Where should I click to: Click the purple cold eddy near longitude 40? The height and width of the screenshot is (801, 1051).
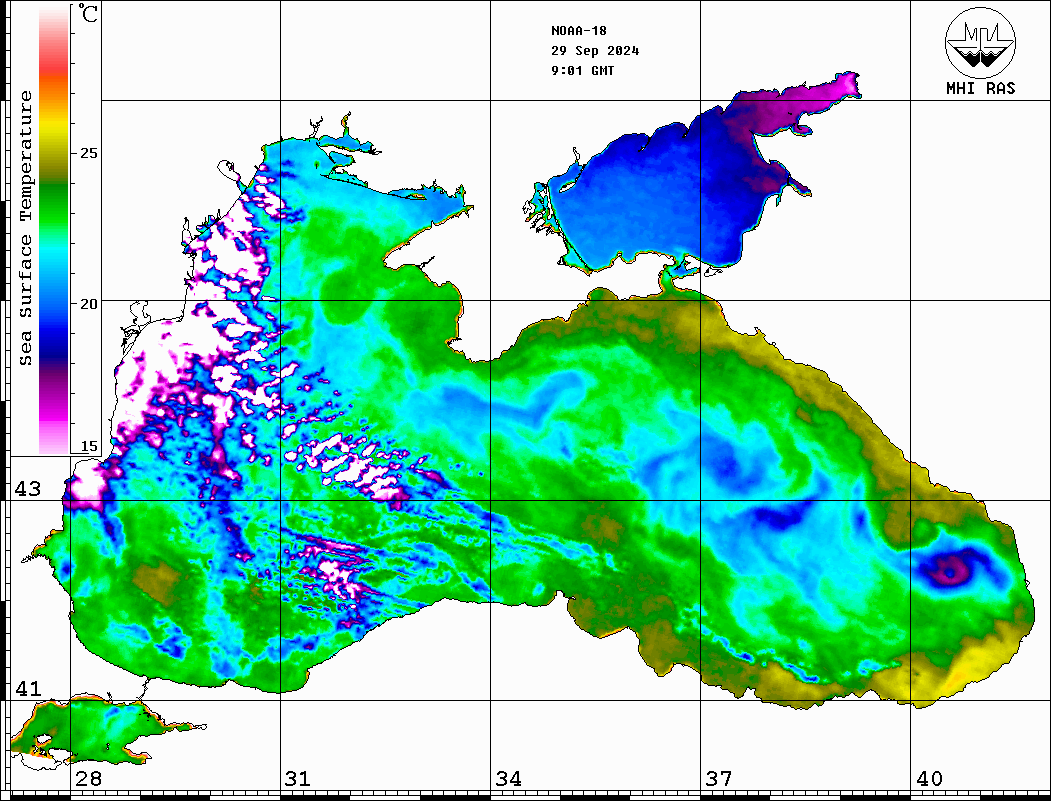pos(950,572)
